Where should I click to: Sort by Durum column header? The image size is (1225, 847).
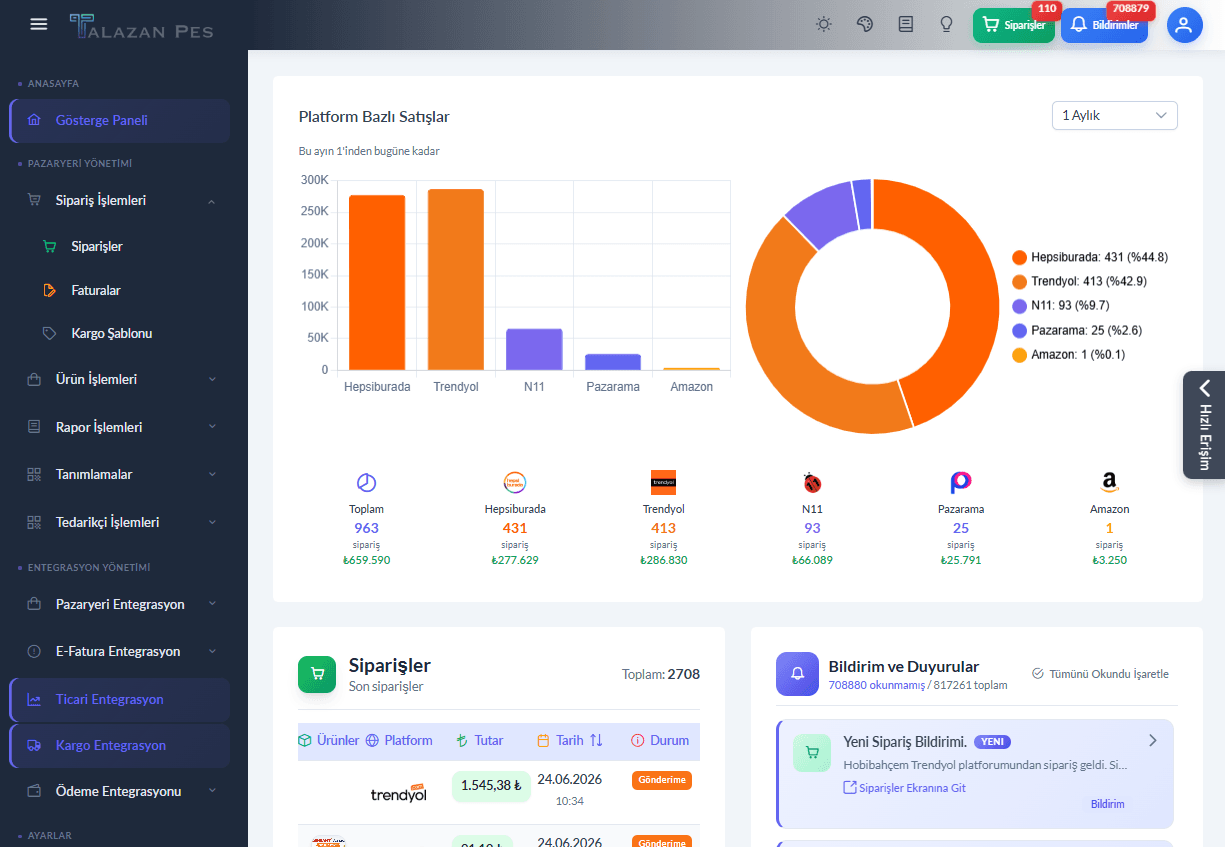[x=660, y=741]
